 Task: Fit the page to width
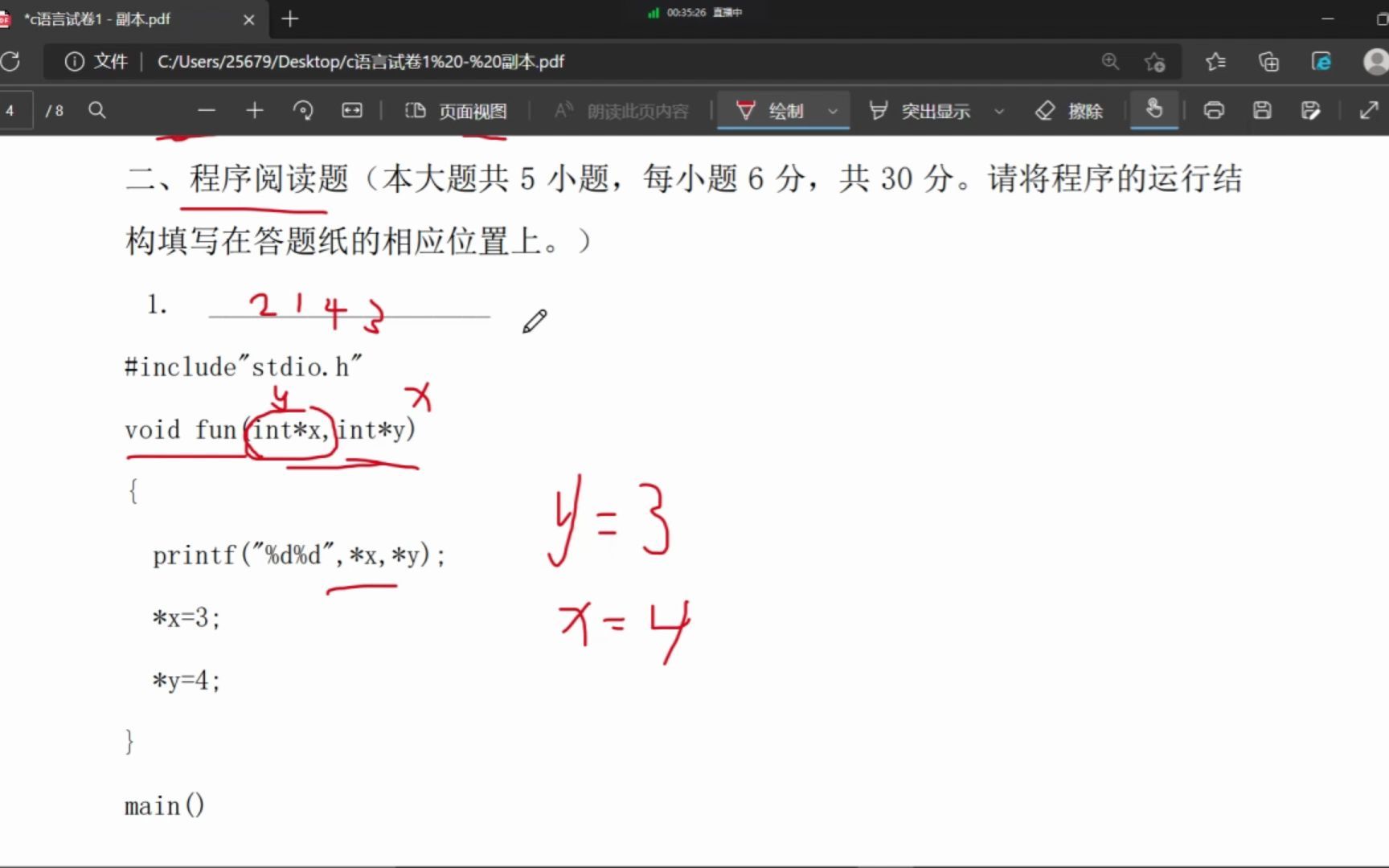point(352,110)
